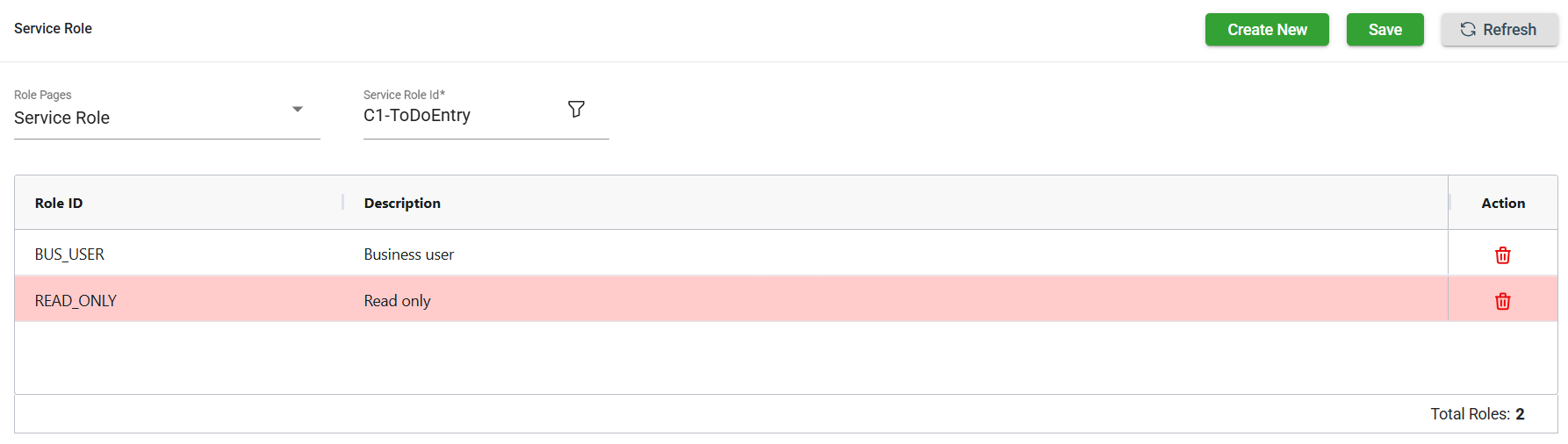Click the Read only description cell

point(397,301)
